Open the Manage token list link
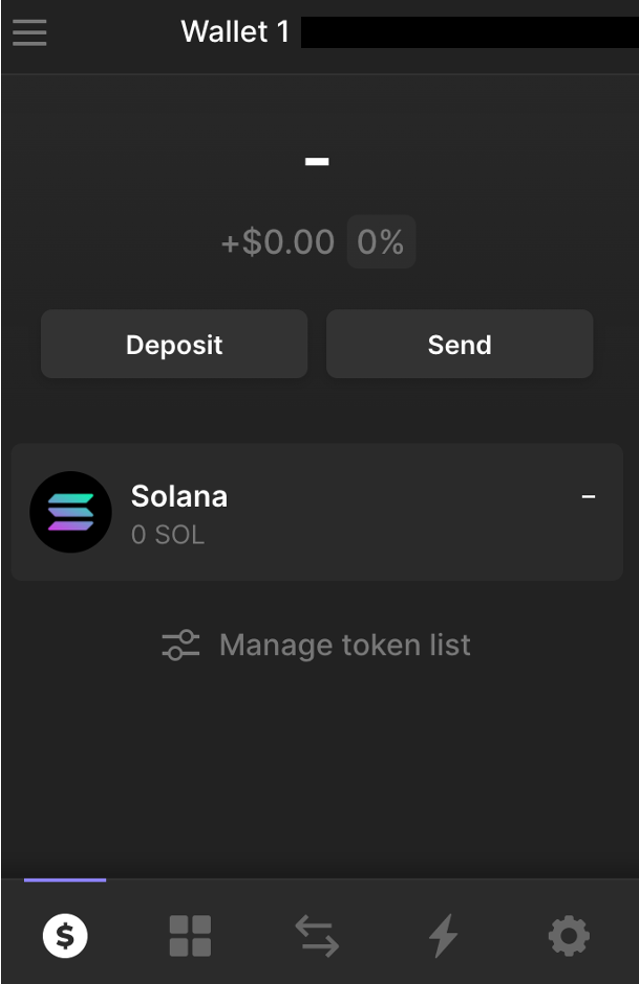The width and height of the screenshot is (640, 984). [345, 645]
